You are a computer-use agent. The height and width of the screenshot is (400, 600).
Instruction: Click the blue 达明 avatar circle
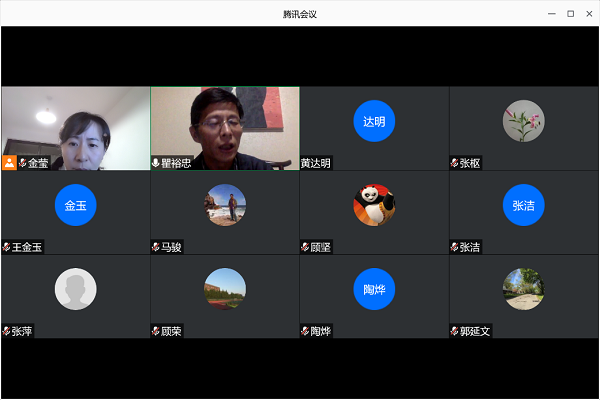pos(374,122)
